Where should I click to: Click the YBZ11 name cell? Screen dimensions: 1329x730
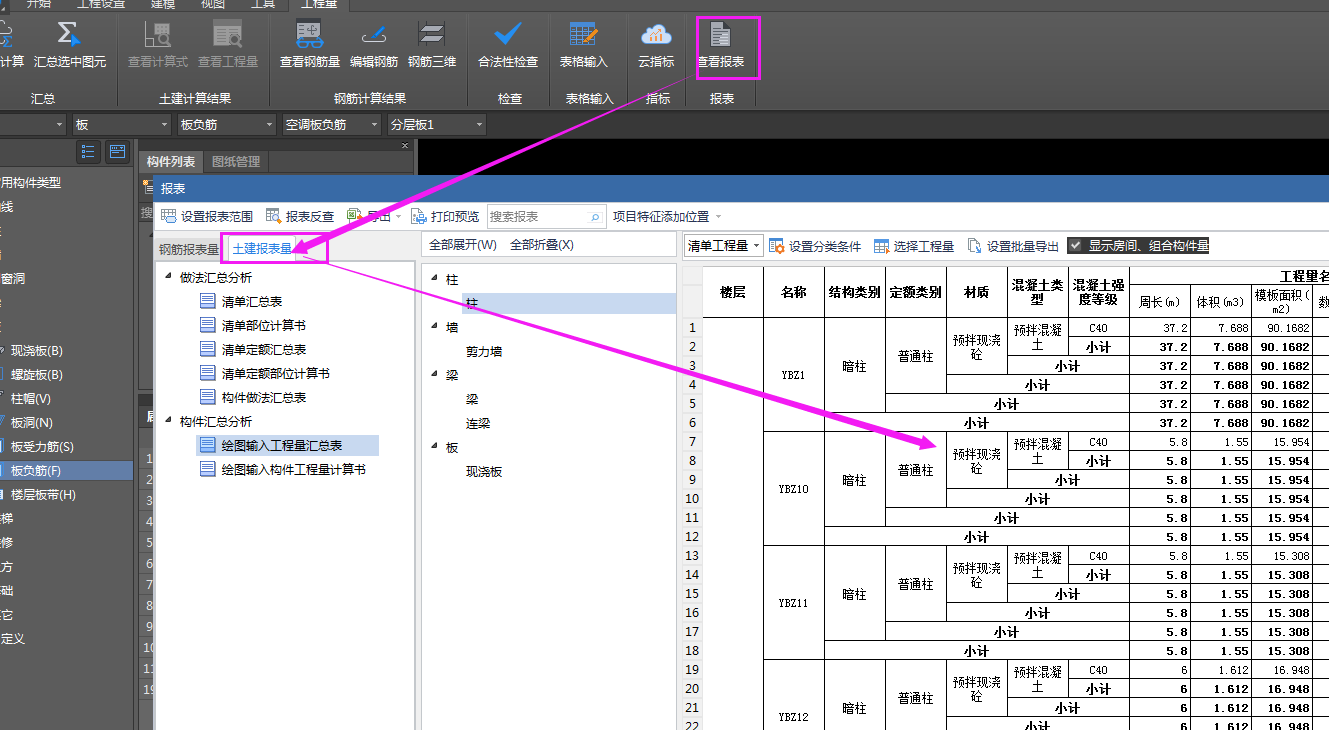point(794,603)
